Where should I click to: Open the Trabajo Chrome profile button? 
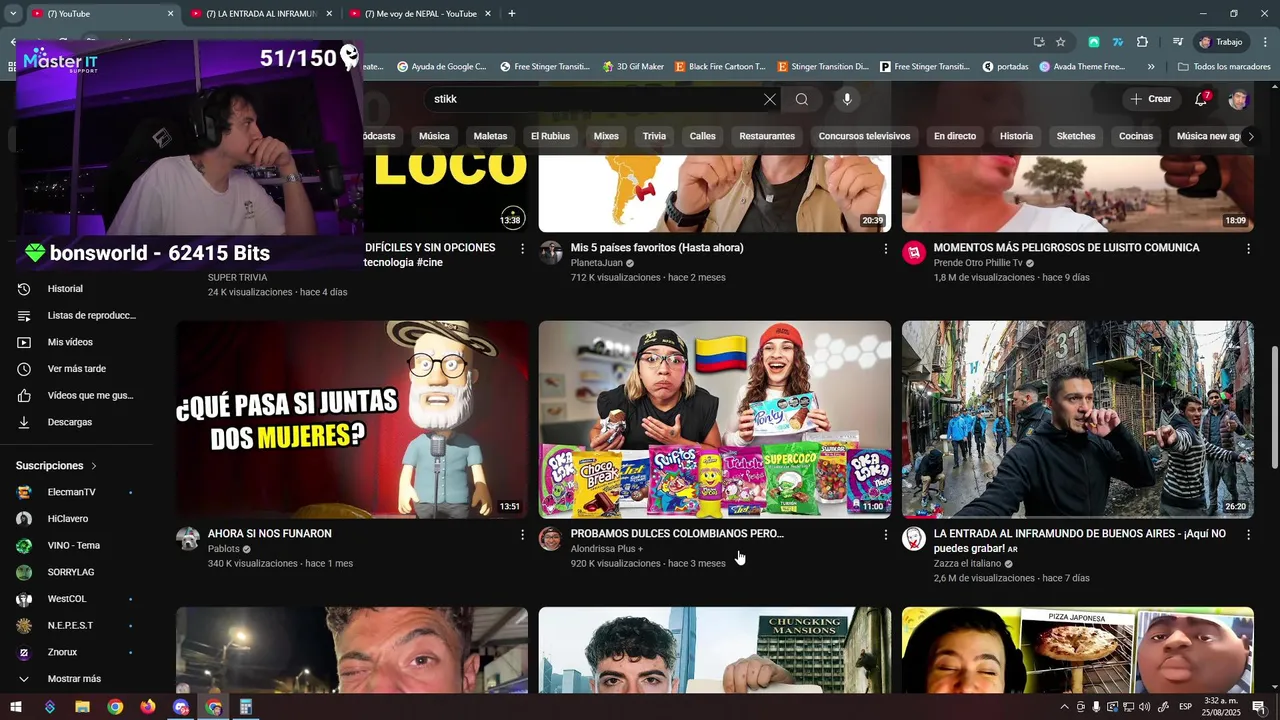point(1222,42)
